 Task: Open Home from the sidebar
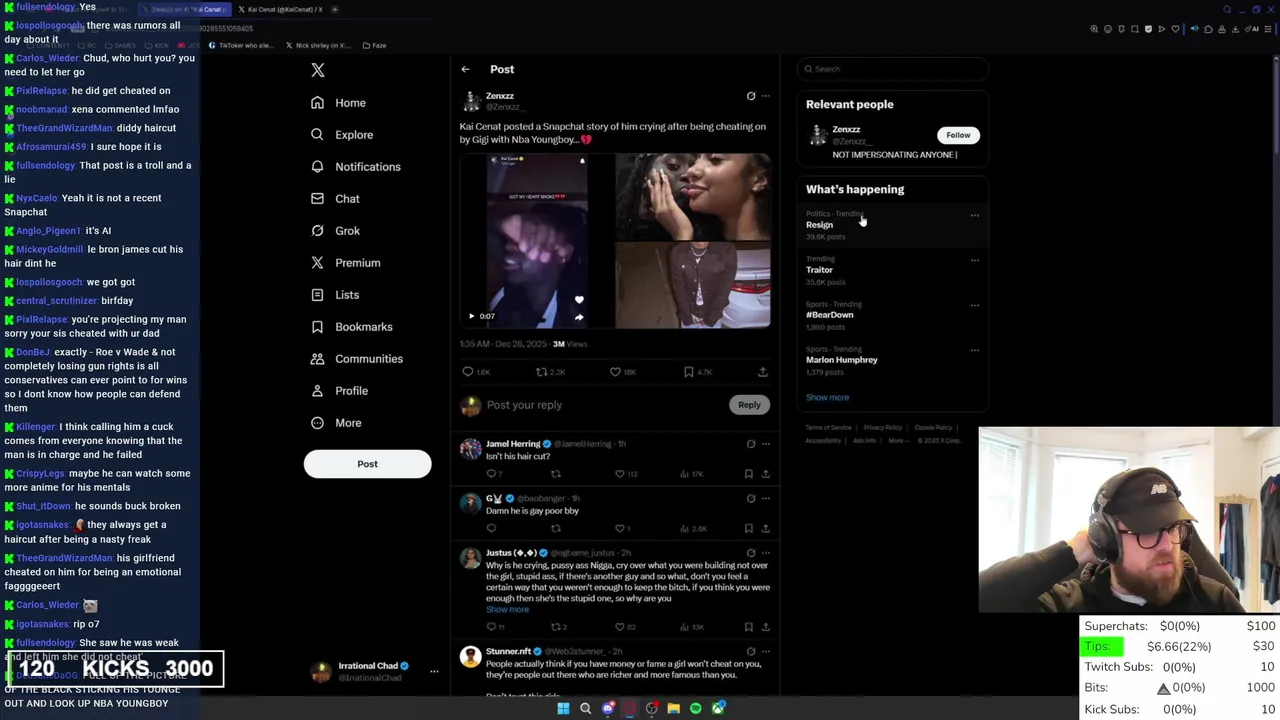pyautogui.click(x=338, y=103)
